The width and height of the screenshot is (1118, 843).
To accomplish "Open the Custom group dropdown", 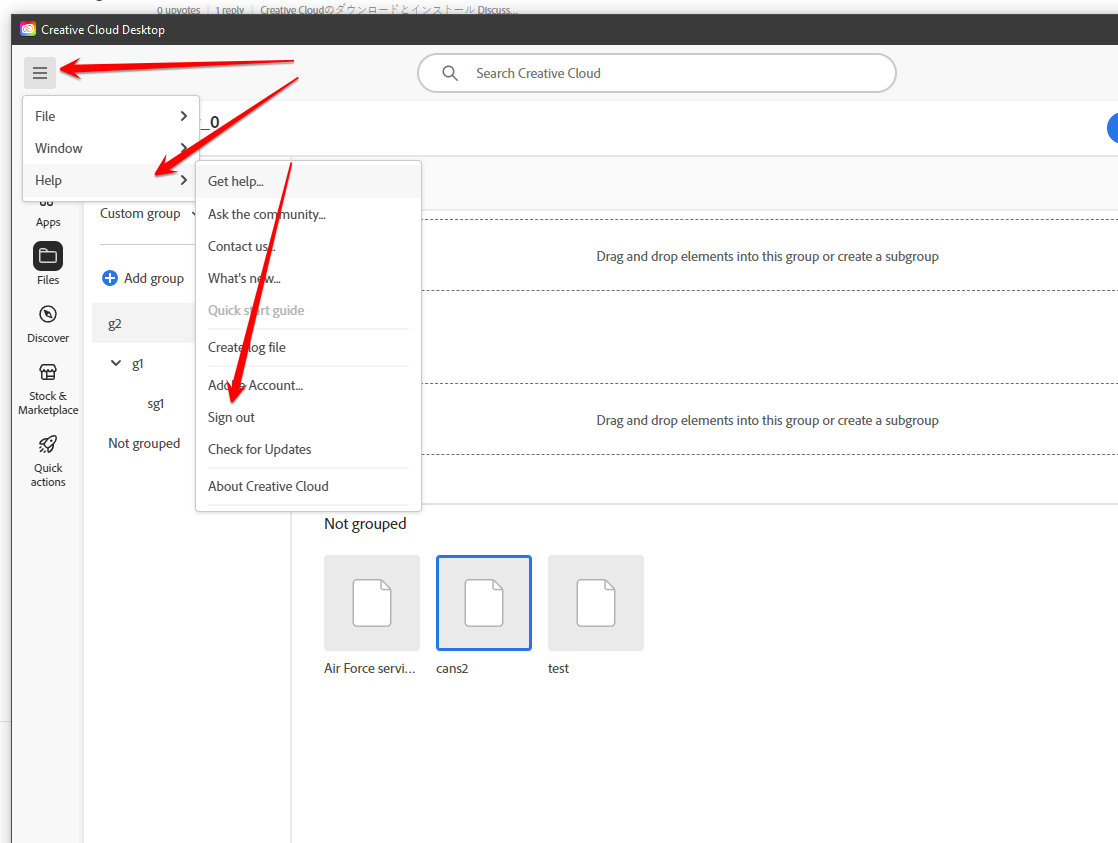I will pos(145,213).
